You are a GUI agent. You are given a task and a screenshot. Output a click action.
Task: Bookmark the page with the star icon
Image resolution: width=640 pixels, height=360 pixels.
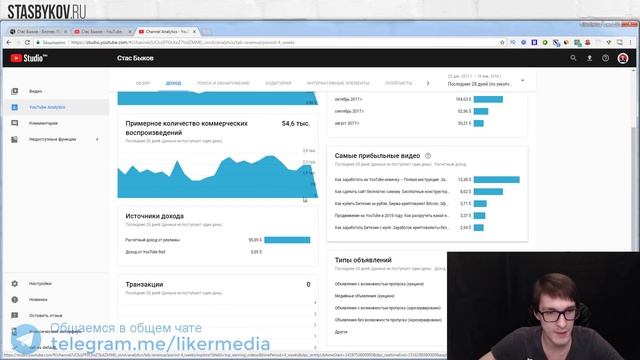pyautogui.click(x=502, y=42)
